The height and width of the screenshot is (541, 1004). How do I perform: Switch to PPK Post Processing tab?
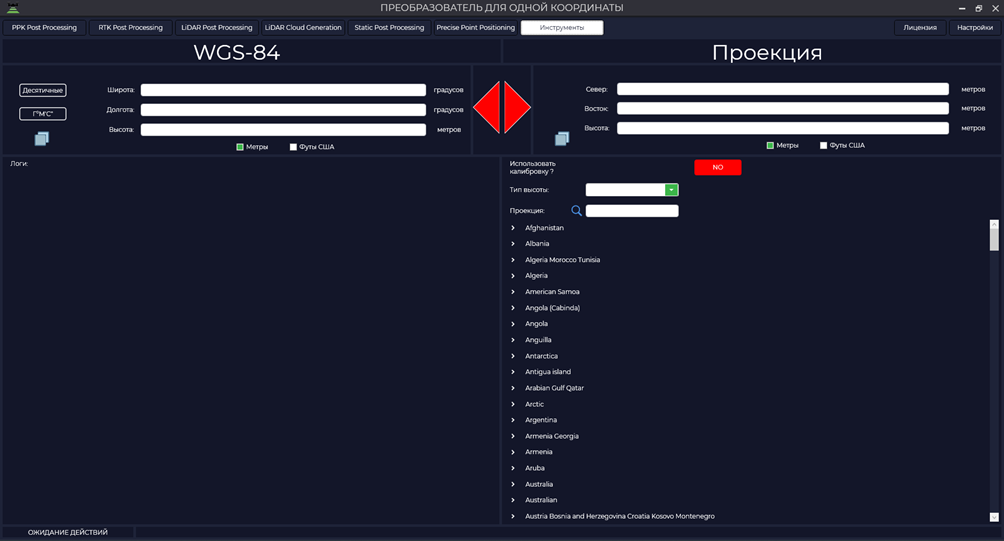[44, 28]
